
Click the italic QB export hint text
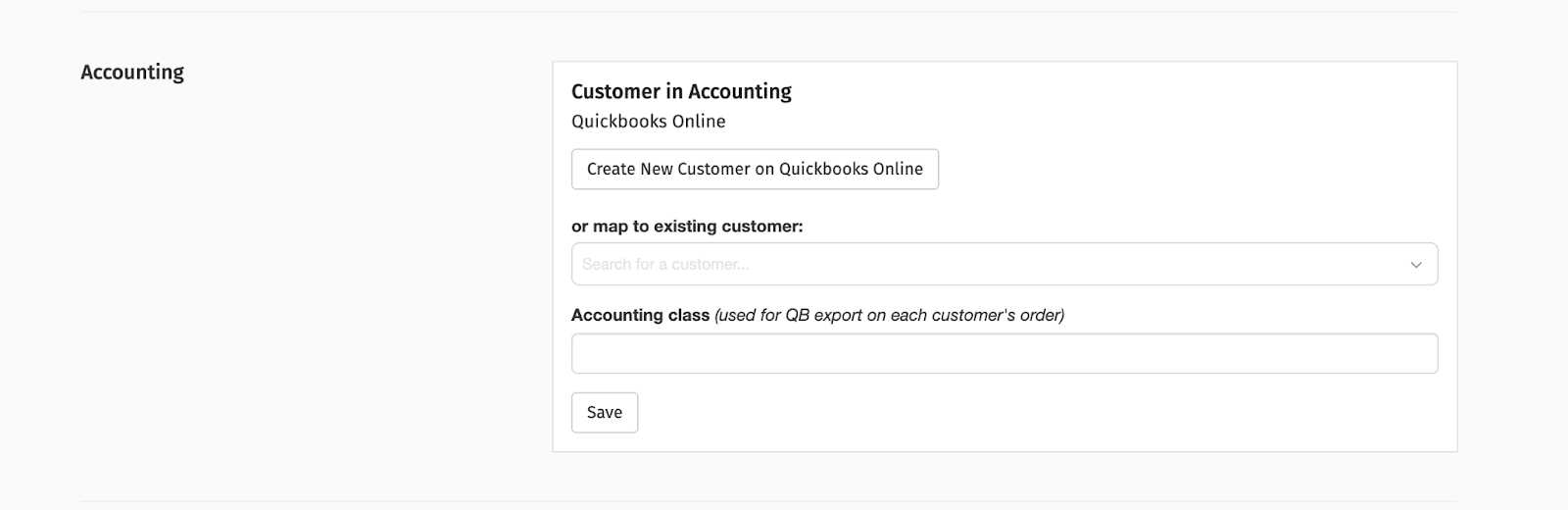[889, 315]
